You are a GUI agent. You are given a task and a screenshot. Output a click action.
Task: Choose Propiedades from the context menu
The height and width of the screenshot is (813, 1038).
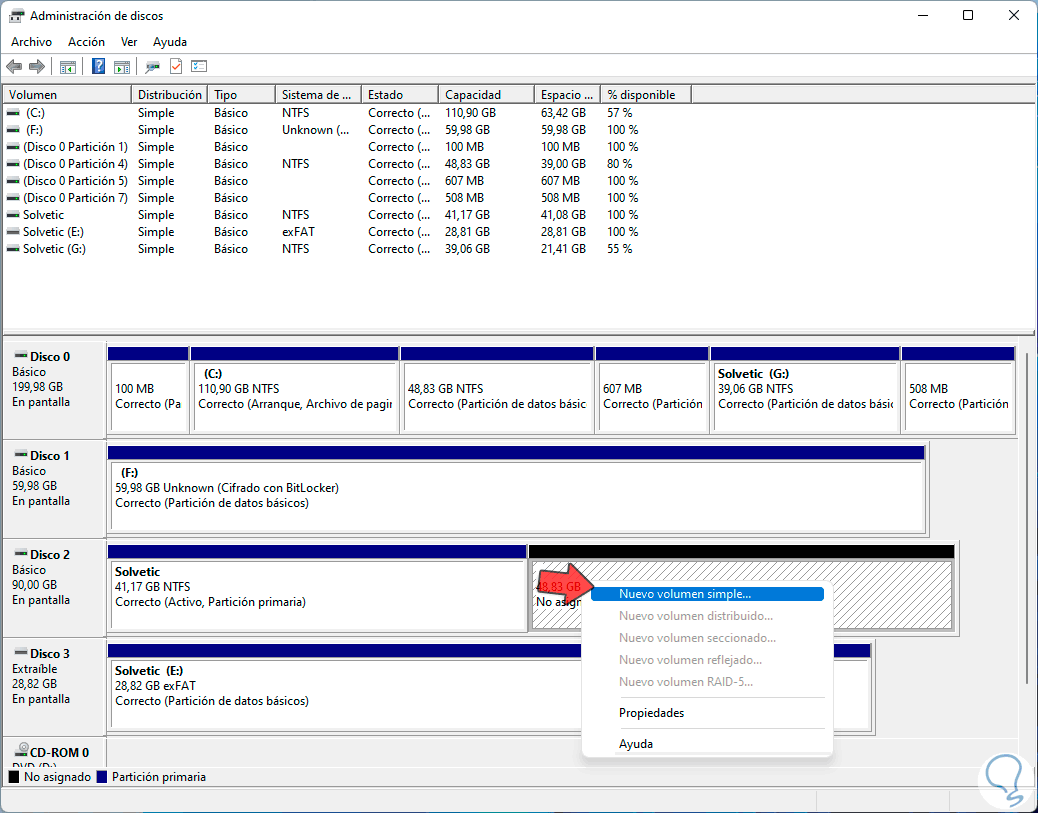coord(651,713)
